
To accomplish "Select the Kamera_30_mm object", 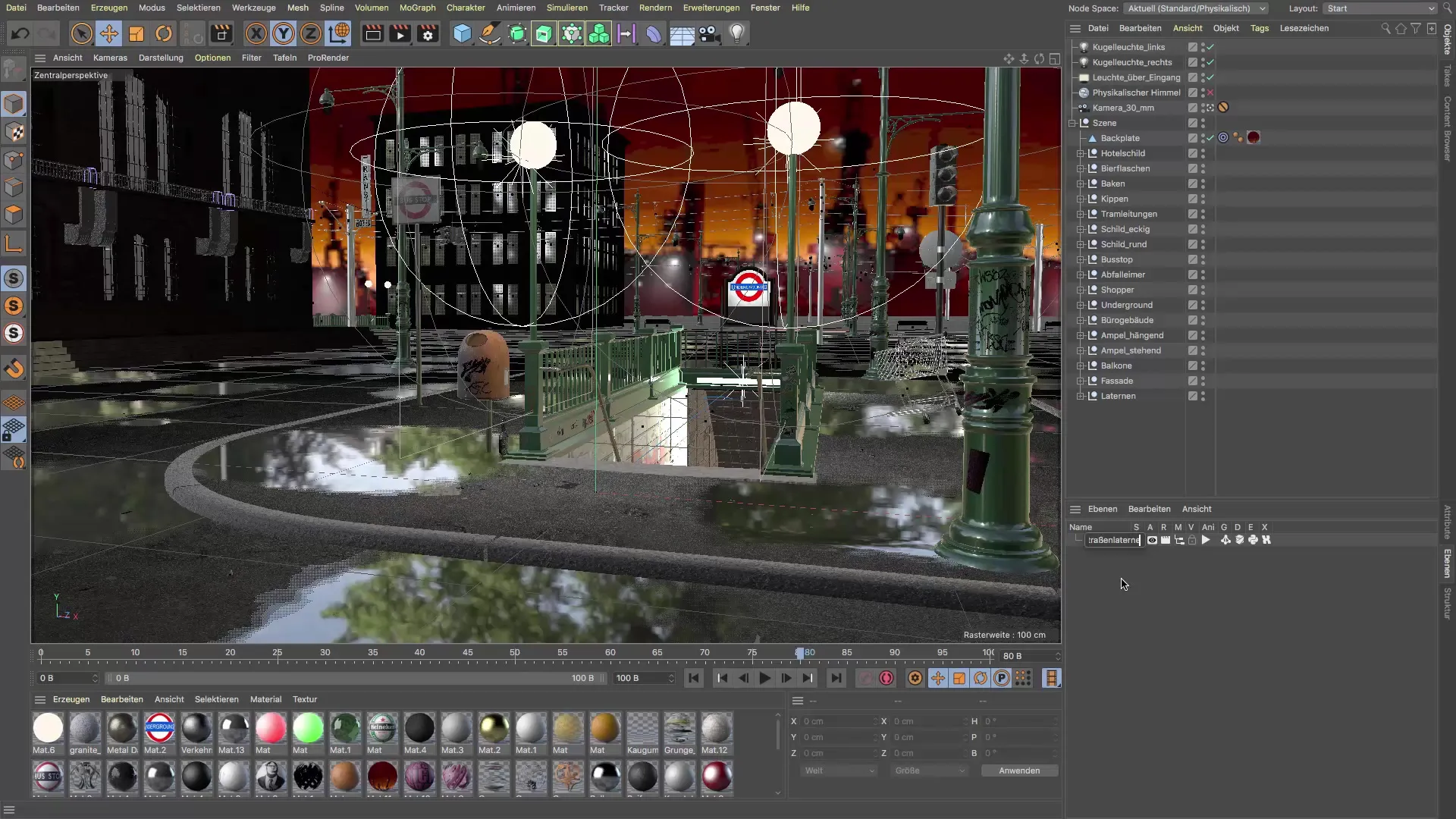I will pyautogui.click(x=1123, y=108).
